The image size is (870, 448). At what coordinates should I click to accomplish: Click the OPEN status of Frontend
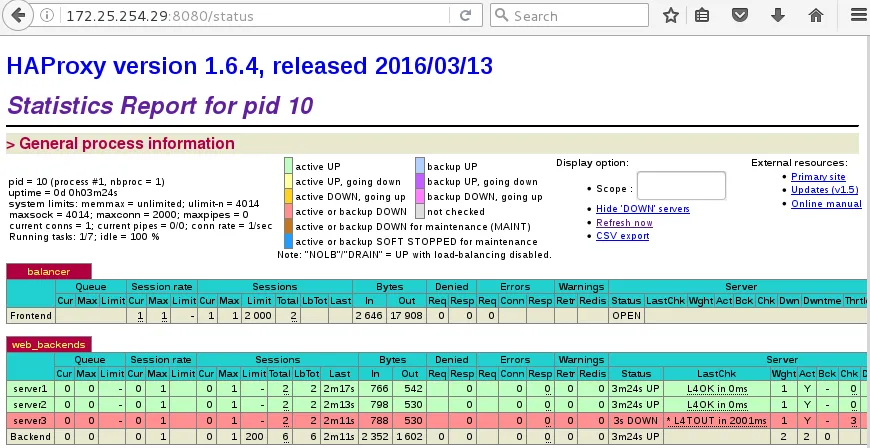click(626, 315)
